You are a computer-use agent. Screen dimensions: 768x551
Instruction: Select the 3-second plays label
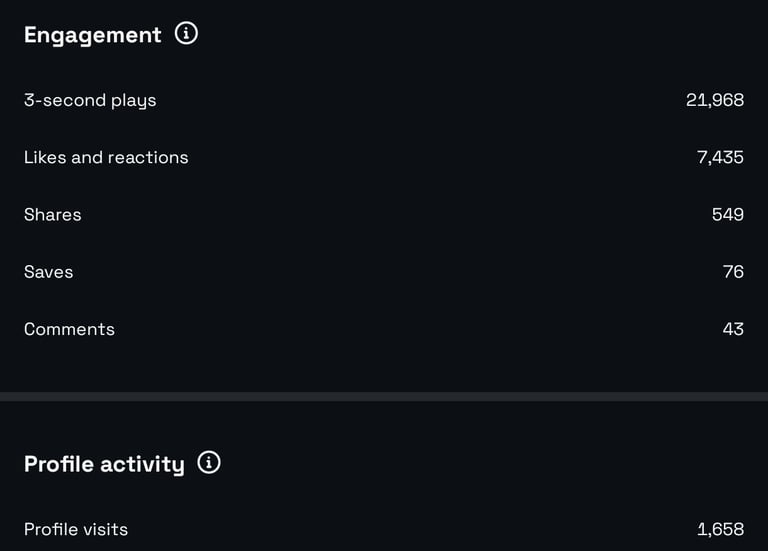tap(90, 100)
